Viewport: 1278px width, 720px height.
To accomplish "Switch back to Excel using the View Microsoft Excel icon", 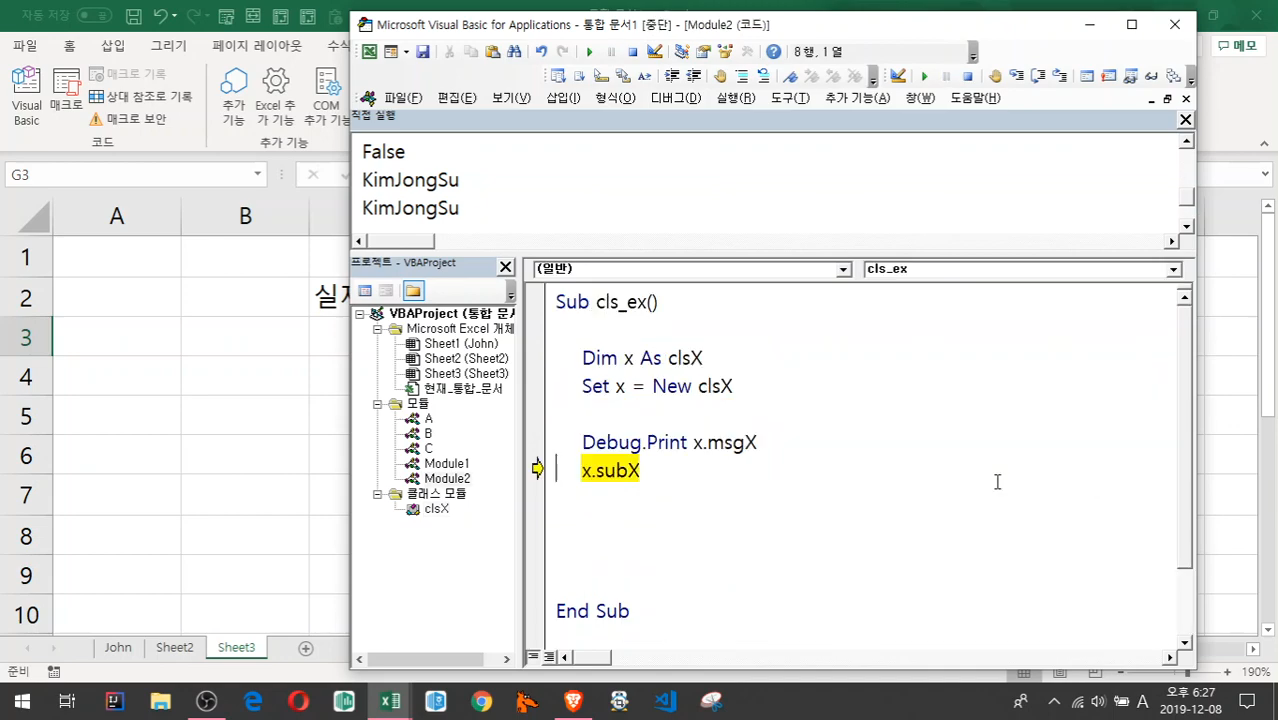I will tap(369, 52).
